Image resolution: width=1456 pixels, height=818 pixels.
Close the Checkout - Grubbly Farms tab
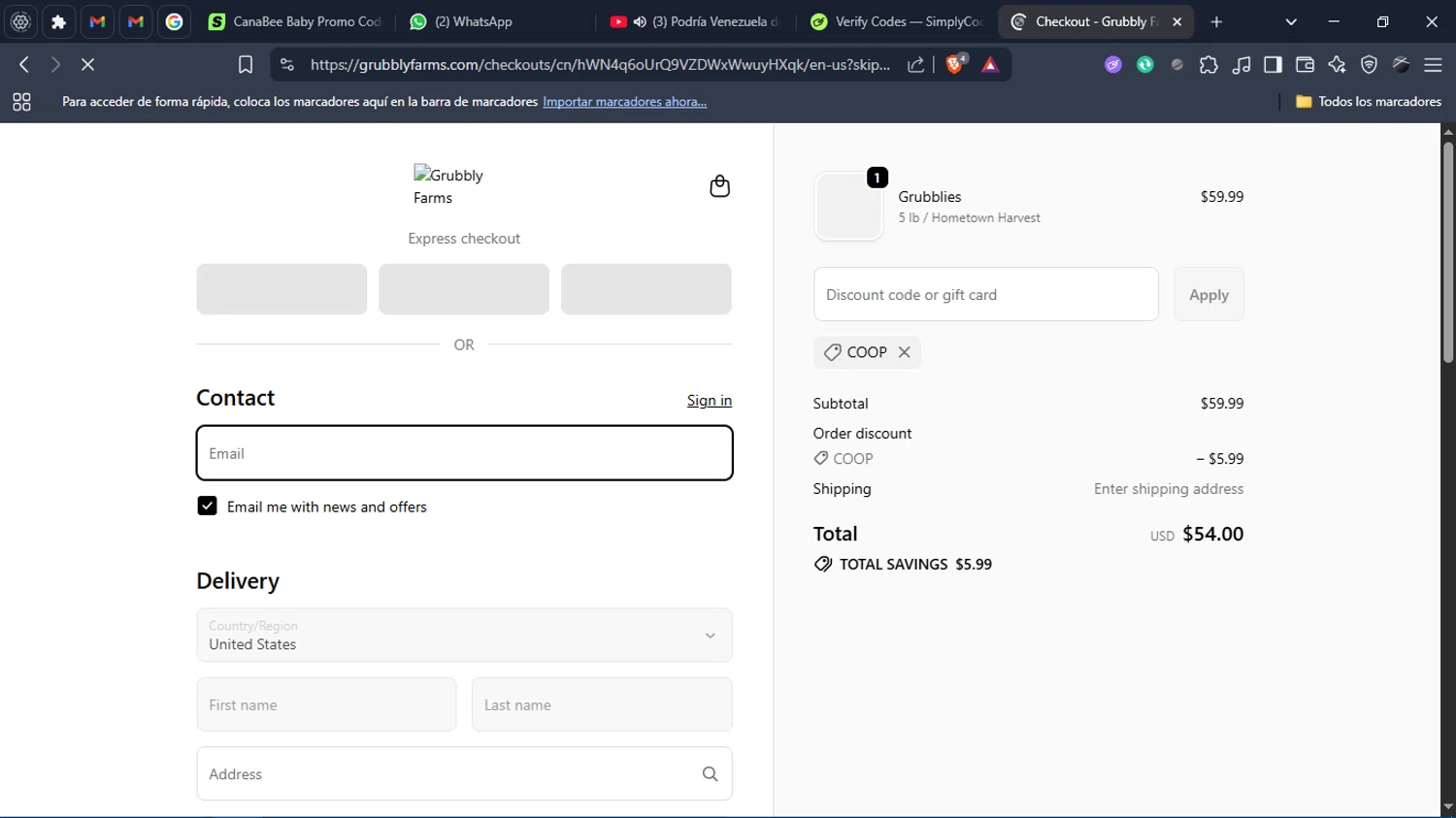click(x=1176, y=21)
